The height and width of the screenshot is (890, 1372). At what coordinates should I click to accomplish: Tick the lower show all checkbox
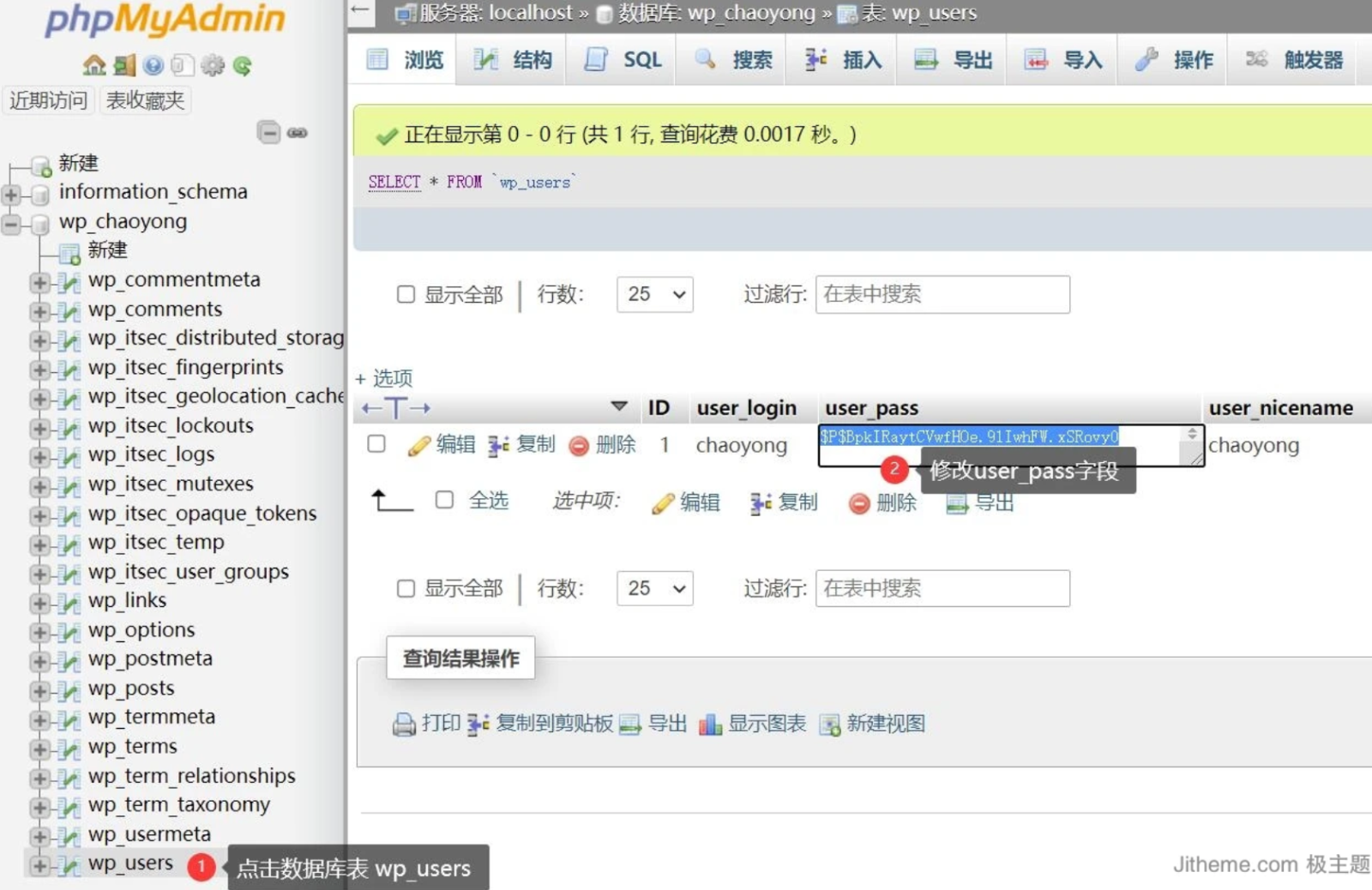tap(406, 588)
